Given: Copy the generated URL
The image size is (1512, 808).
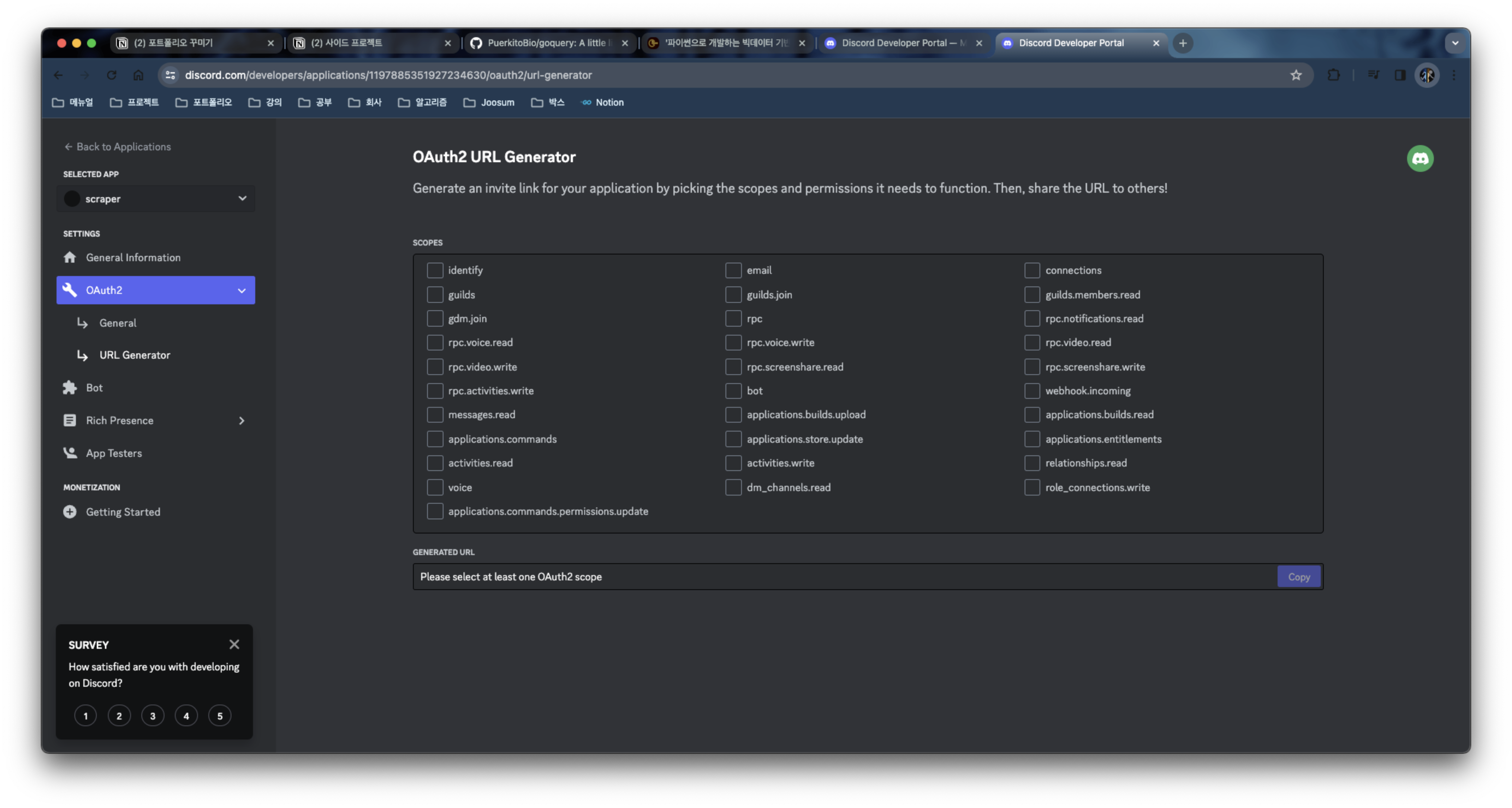Looking at the screenshot, I should pyautogui.click(x=1298, y=577).
